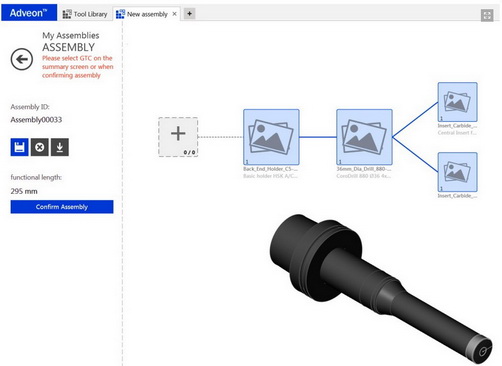Confirm Assembly using the blue button
This screenshot has width=502, height=366.
pyautogui.click(x=62, y=207)
